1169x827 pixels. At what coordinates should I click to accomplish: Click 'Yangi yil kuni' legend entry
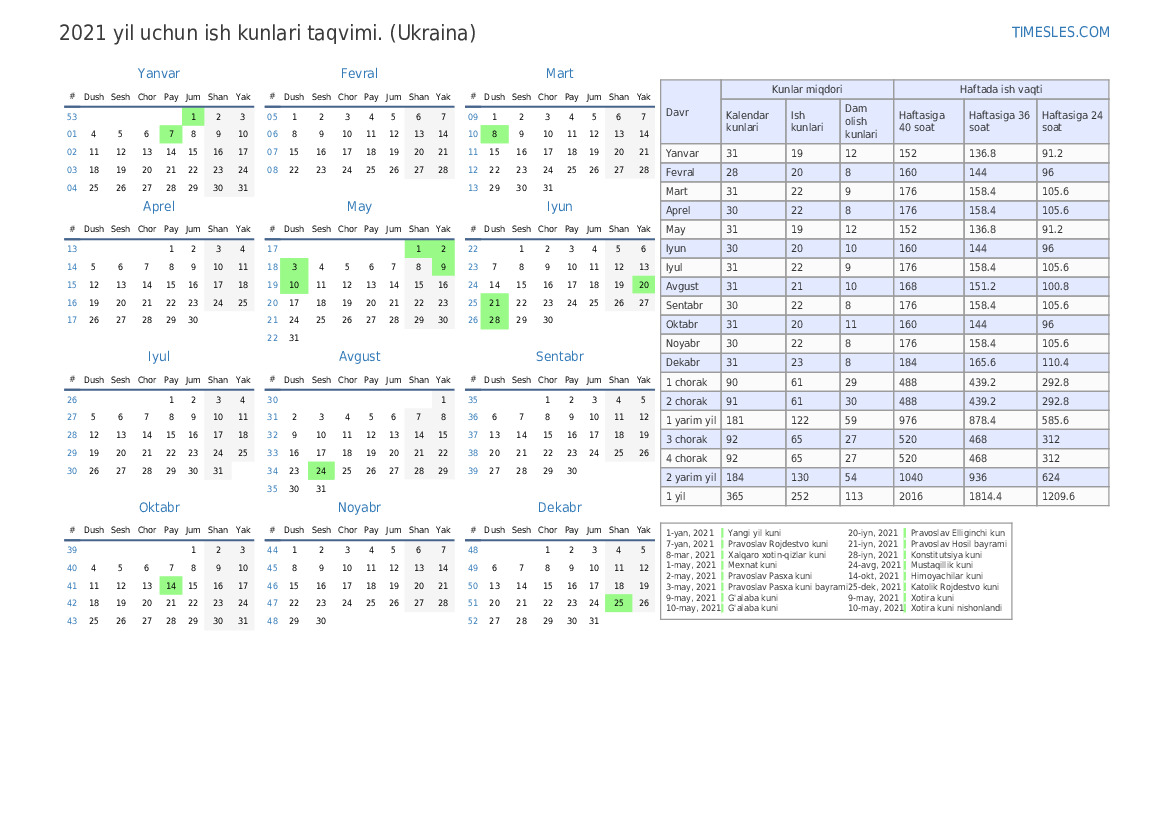[x=755, y=533]
